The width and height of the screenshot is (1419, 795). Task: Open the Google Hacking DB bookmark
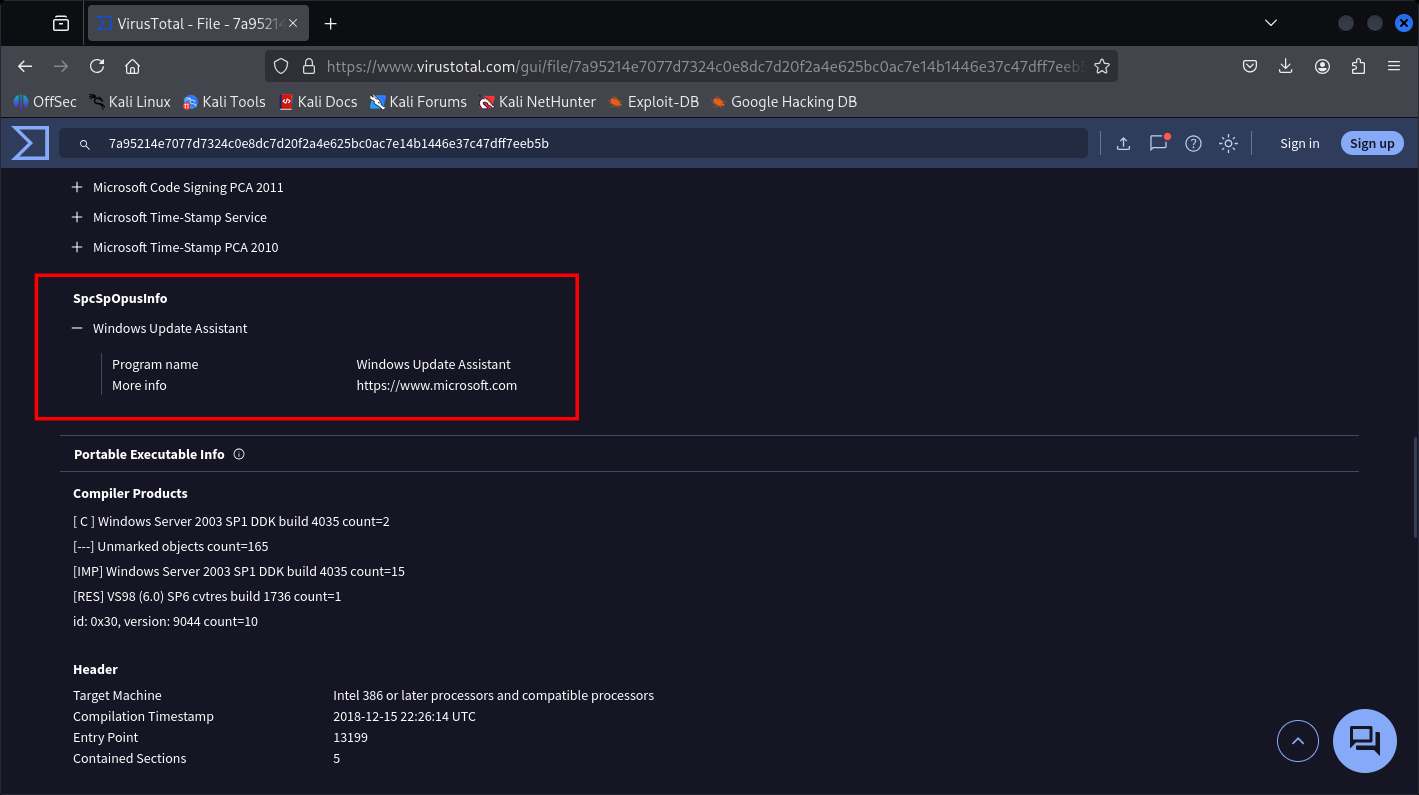[784, 101]
